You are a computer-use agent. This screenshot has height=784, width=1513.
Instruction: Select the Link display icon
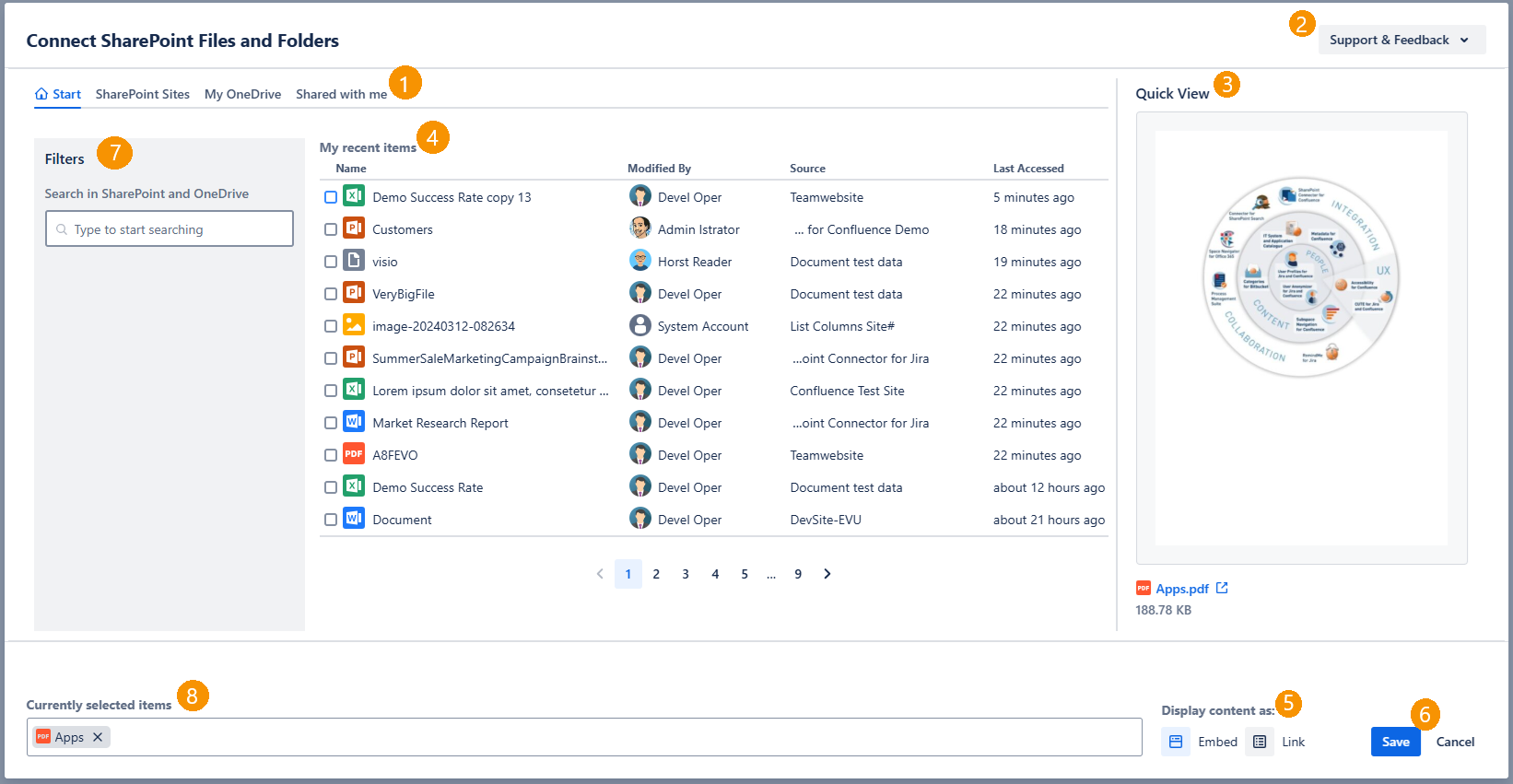point(1260,742)
